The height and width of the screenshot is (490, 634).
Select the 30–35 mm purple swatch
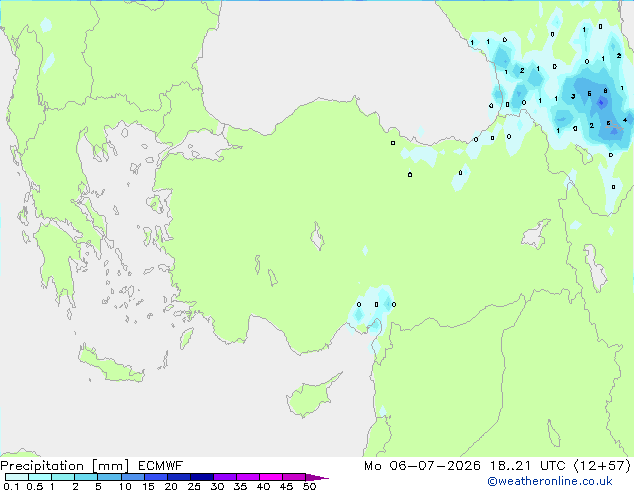coord(224,477)
